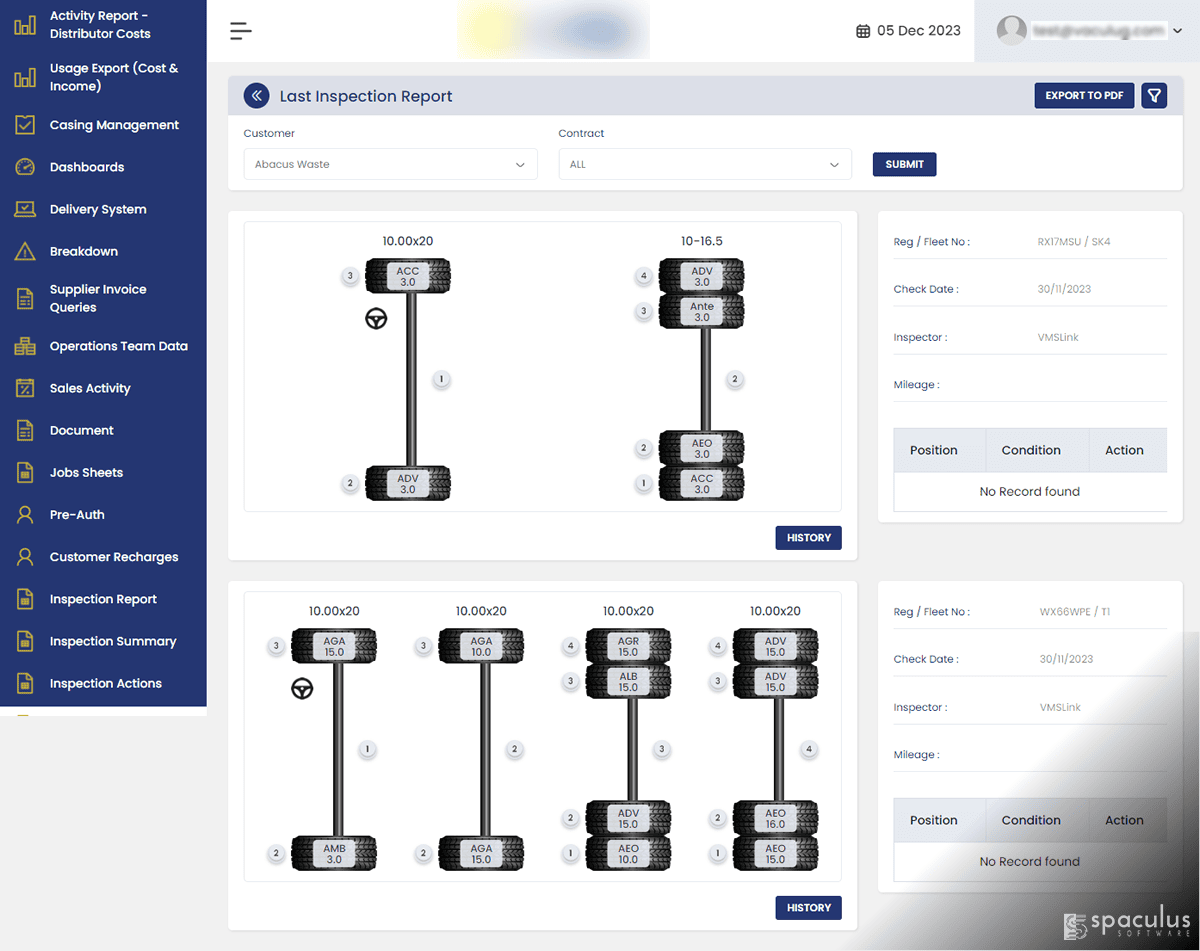Expand the user account dropdown arrow
Image resolution: width=1200 pixels, height=951 pixels.
1177,31
